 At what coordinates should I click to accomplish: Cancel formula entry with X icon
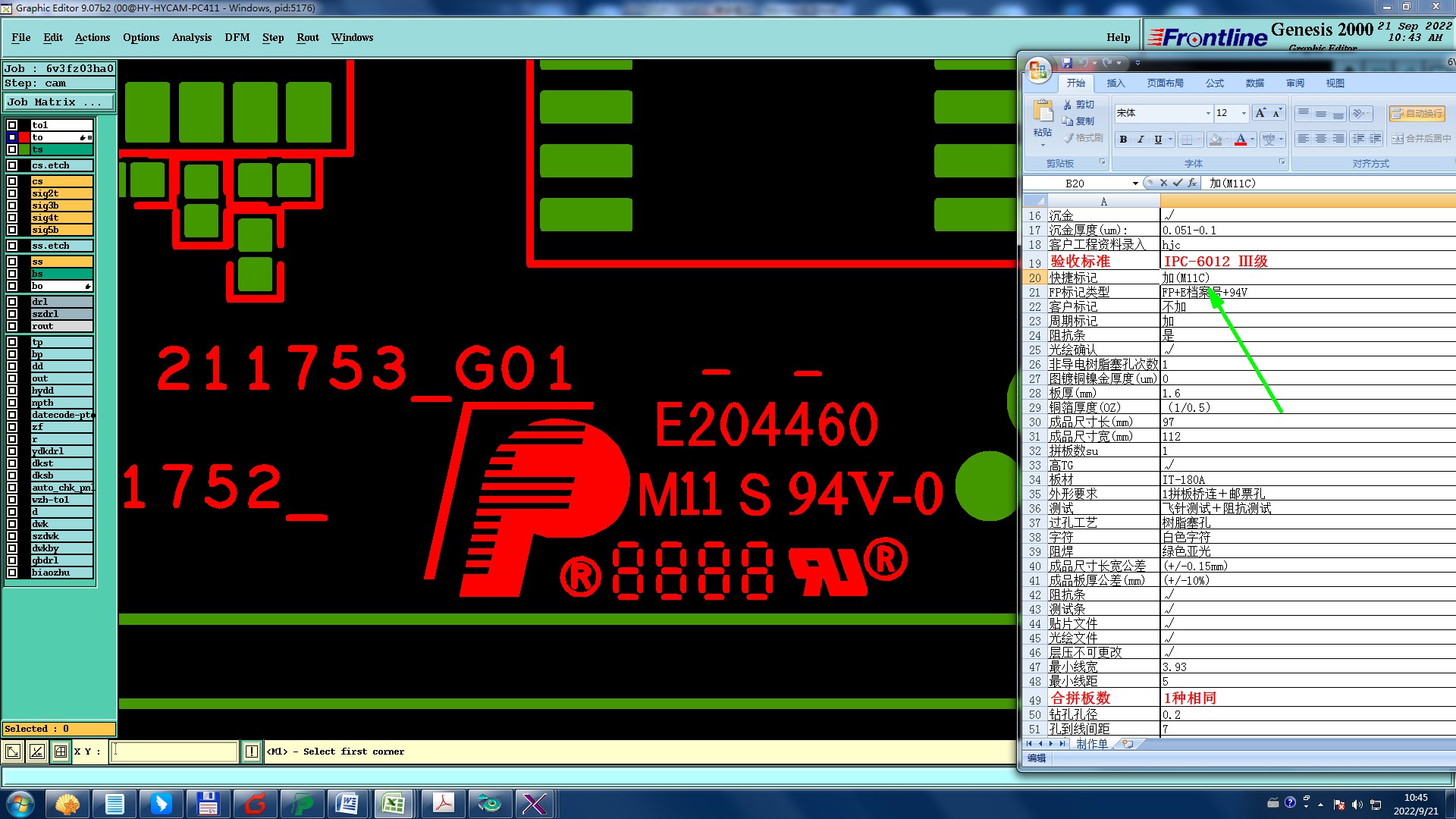1163,183
